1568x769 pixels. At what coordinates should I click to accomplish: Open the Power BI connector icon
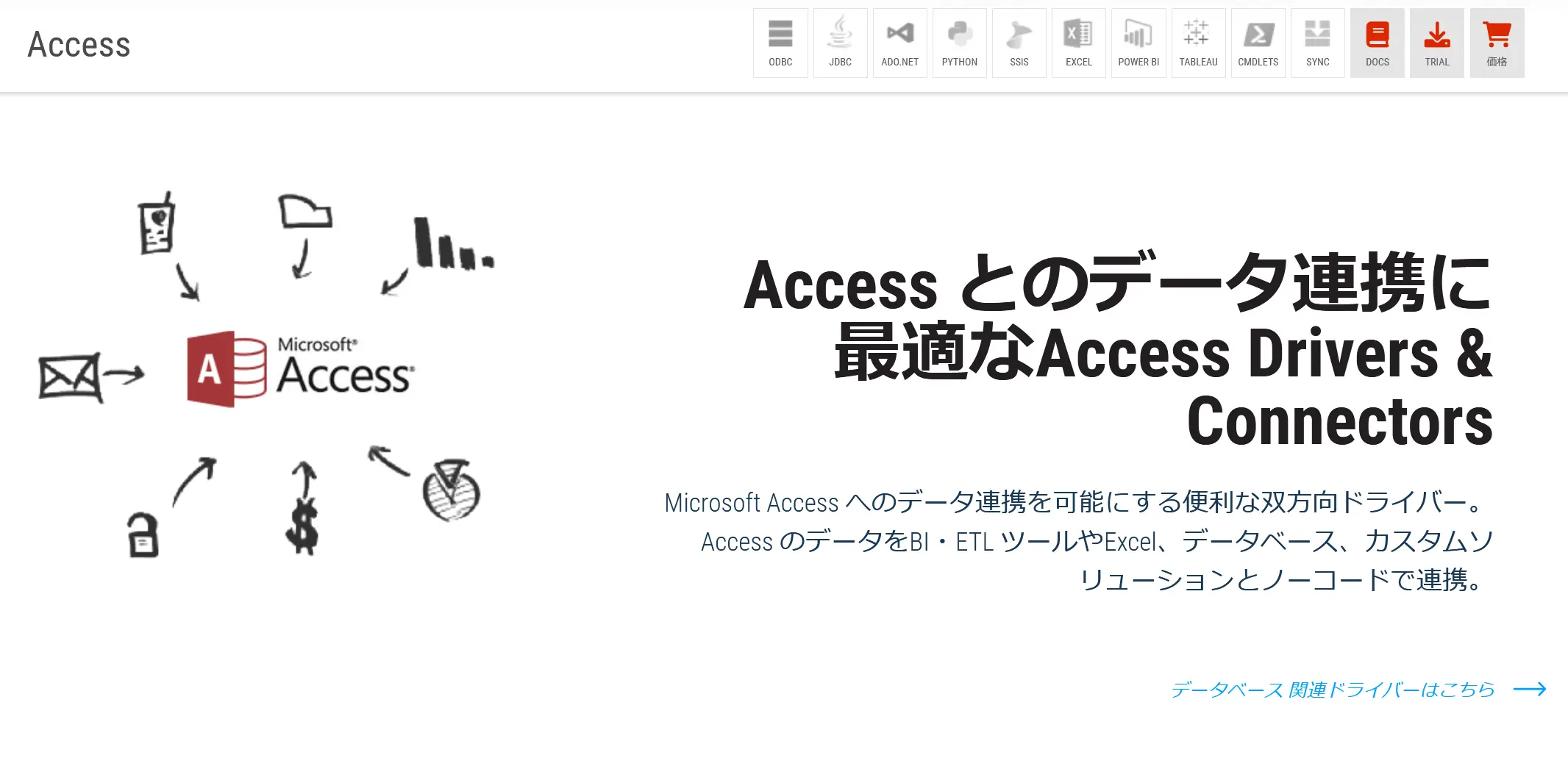coord(1138,43)
